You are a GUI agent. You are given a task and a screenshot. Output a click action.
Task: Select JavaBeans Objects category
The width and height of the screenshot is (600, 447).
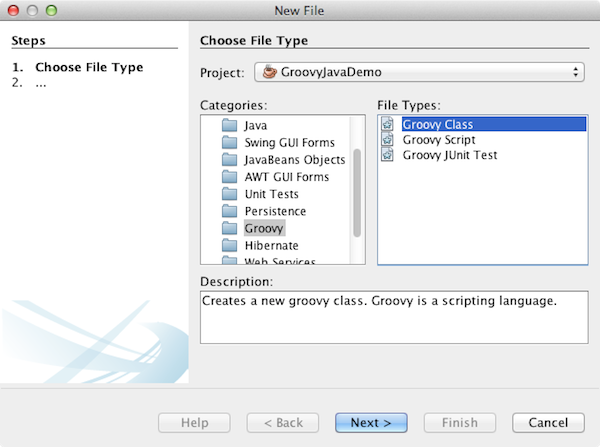pyautogui.click(x=294, y=160)
